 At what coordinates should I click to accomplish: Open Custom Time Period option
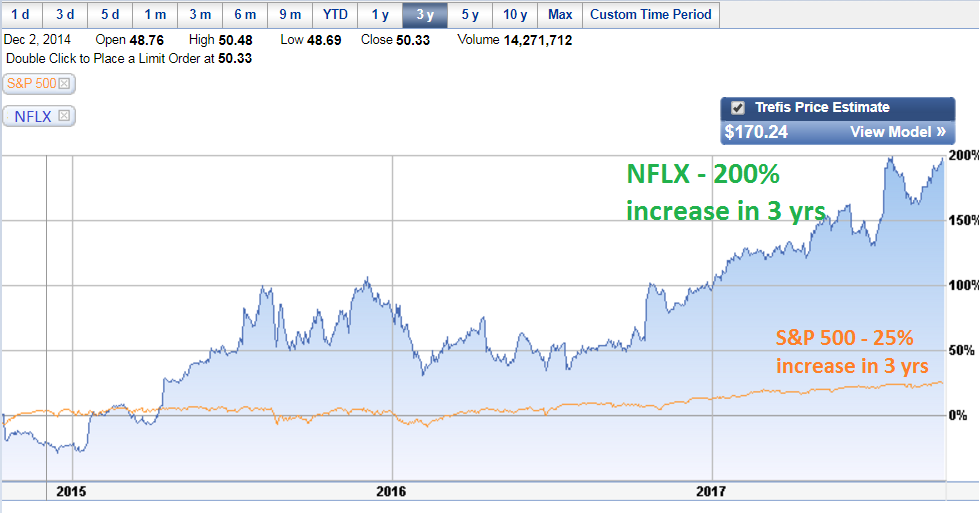coord(651,14)
